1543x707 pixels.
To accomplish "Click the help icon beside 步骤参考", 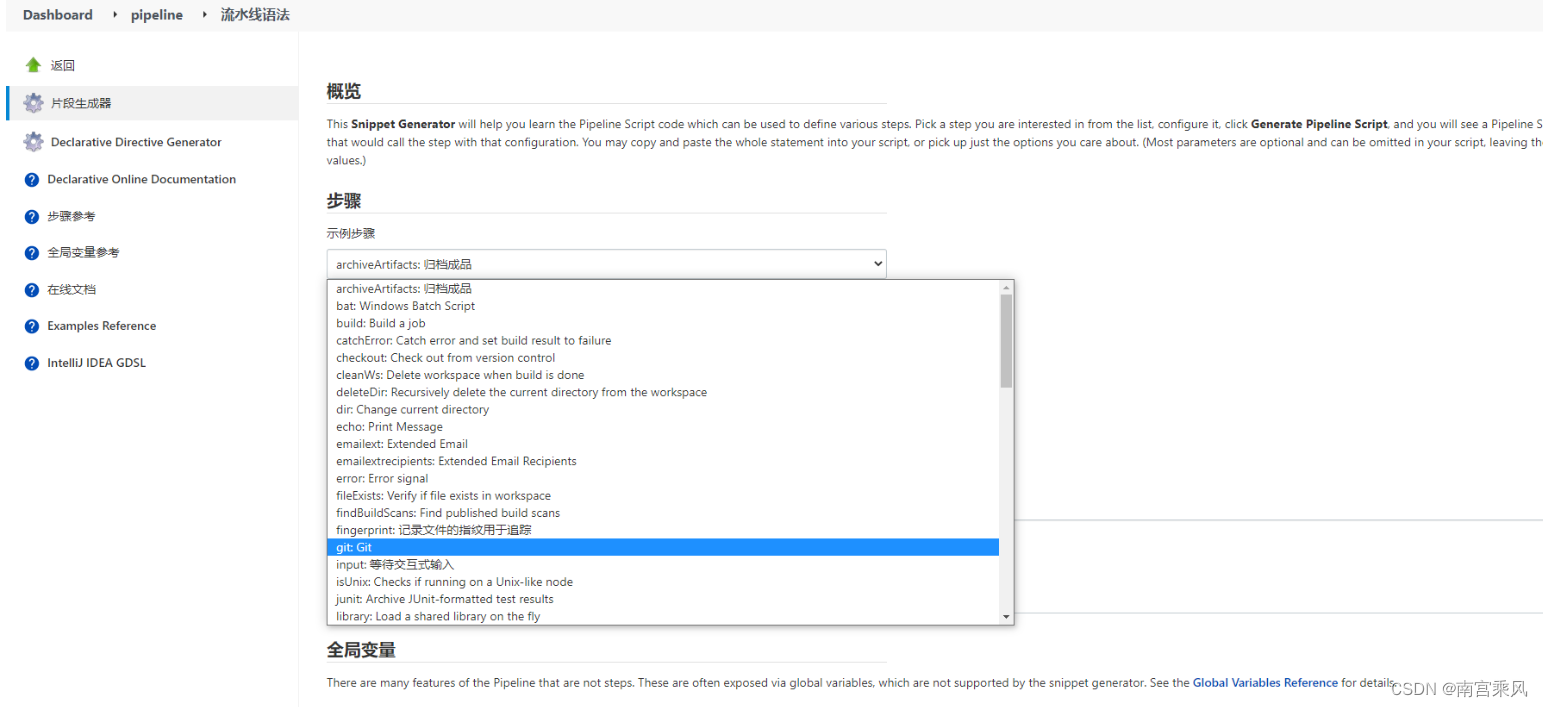I will coord(32,217).
